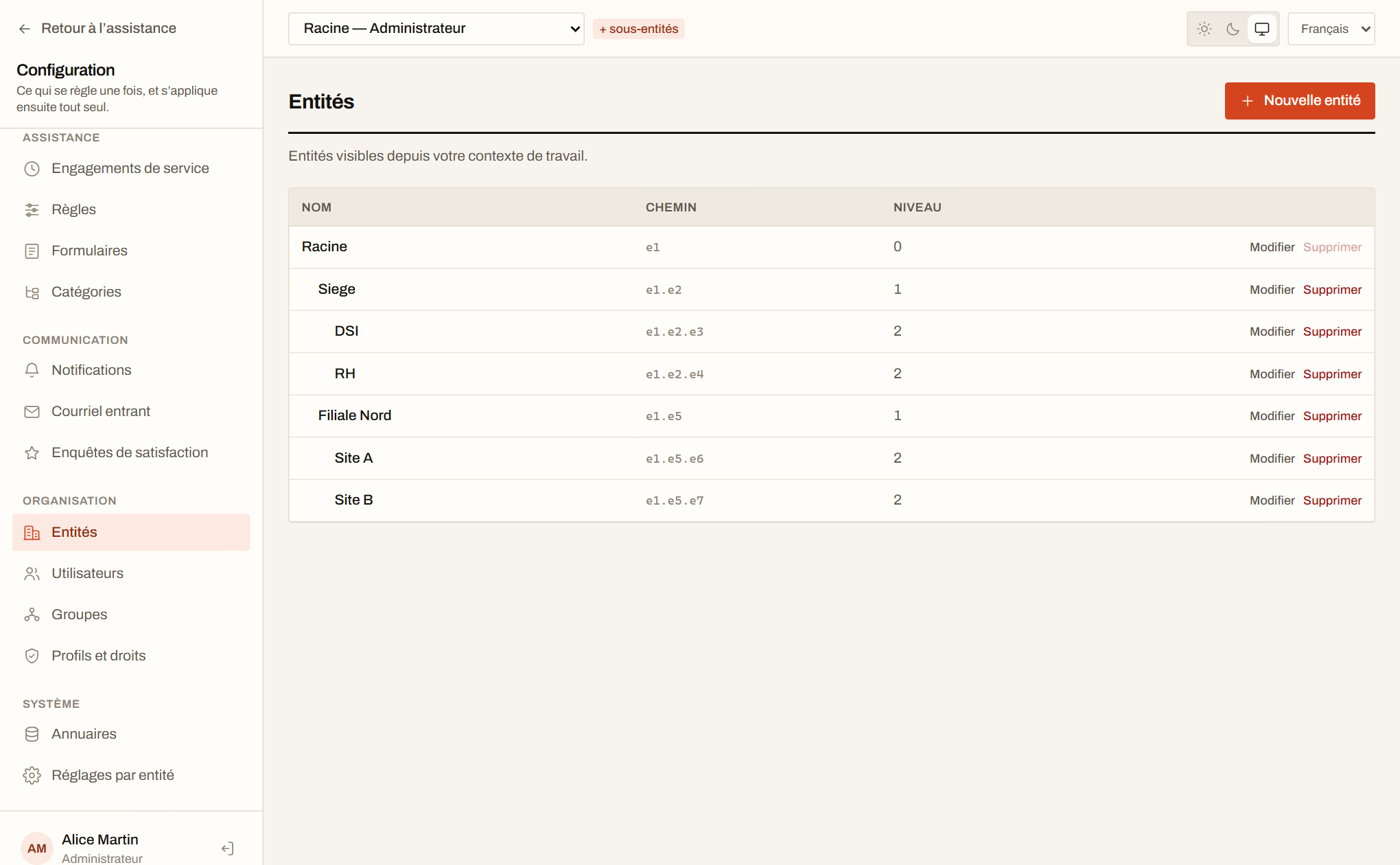Click the network icon next to Groupes

tap(32, 615)
